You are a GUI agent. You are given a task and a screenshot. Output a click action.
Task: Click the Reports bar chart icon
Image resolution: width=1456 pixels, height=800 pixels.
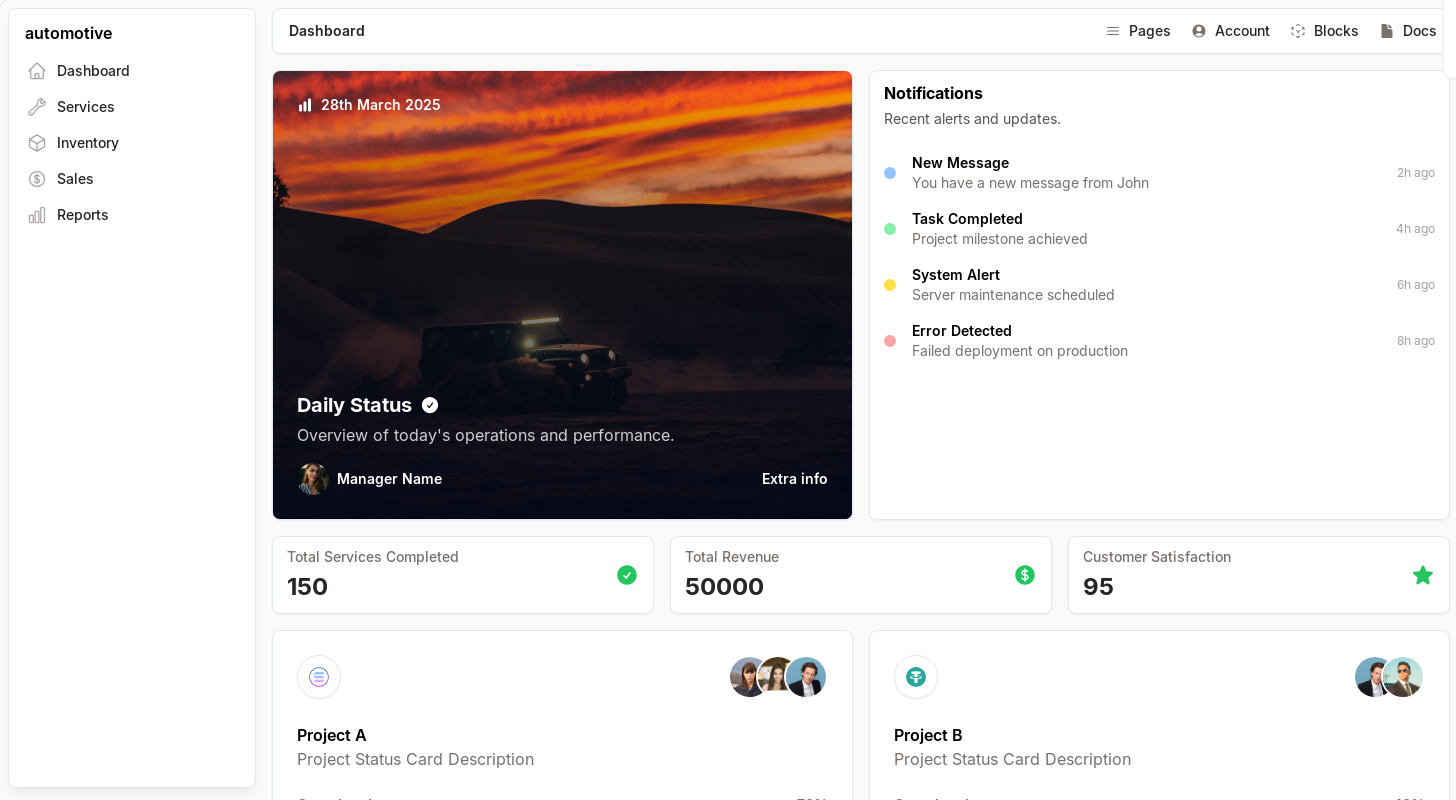[x=37, y=215]
